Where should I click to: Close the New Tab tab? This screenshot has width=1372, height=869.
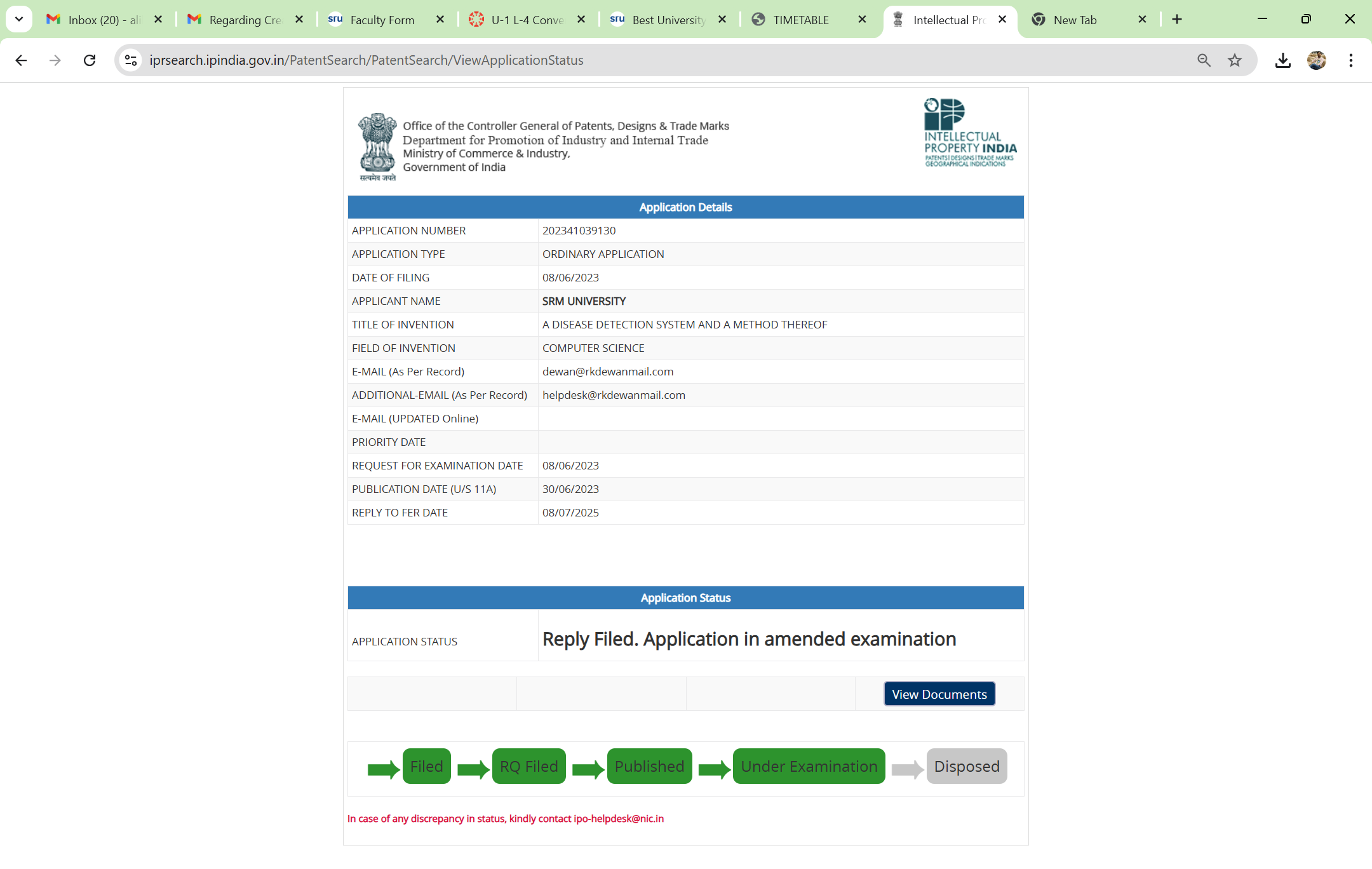(1142, 20)
